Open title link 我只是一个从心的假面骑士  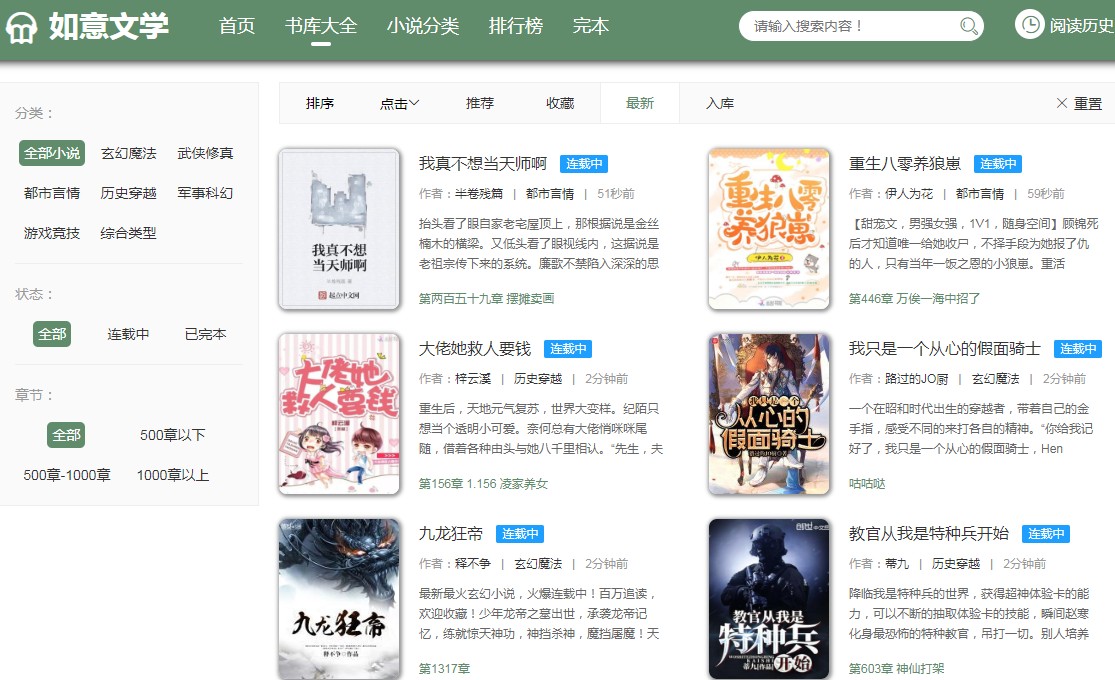point(944,349)
